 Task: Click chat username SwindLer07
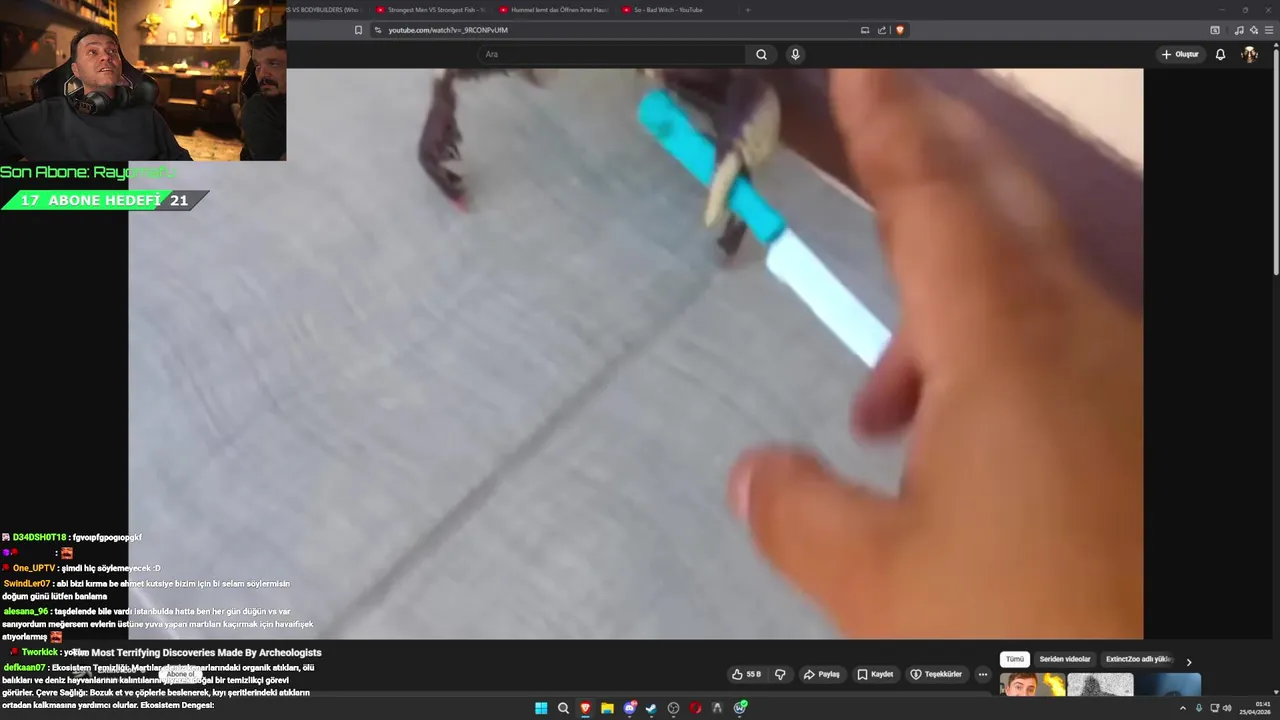27,583
